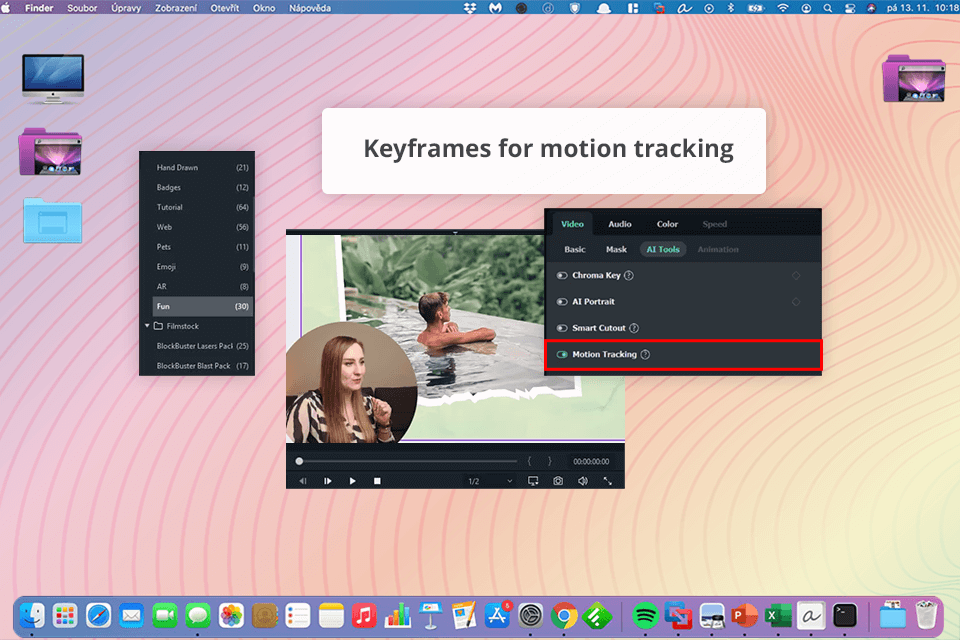Set the mark-out point with the right brace
The width and height of the screenshot is (960, 640).
point(549,461)
